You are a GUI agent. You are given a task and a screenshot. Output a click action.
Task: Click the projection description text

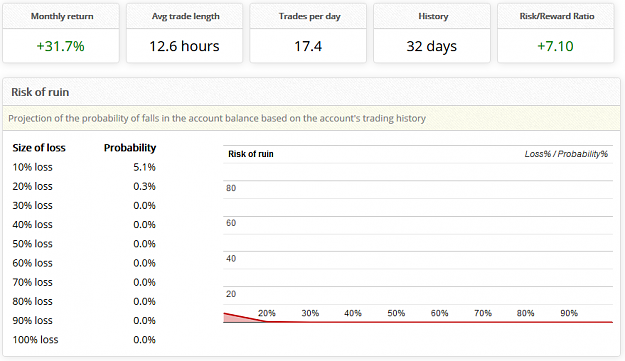coord(217,118)
